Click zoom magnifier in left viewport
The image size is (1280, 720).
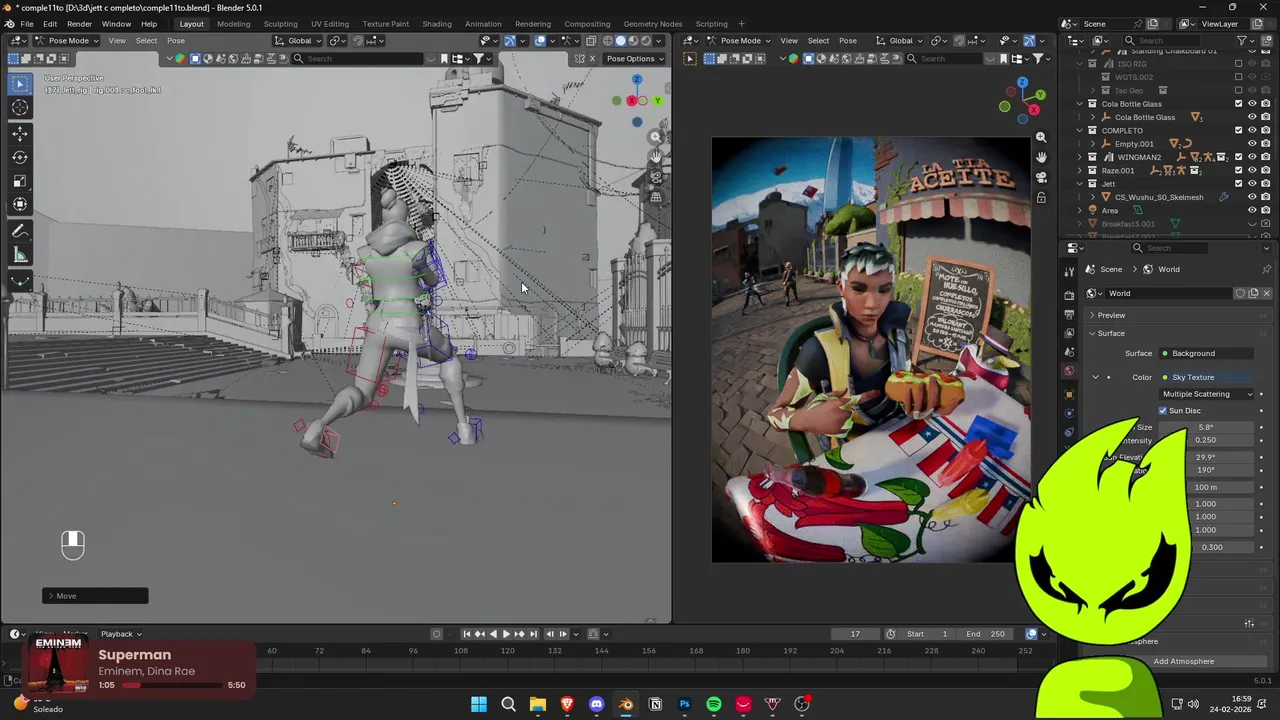point(656,137)
